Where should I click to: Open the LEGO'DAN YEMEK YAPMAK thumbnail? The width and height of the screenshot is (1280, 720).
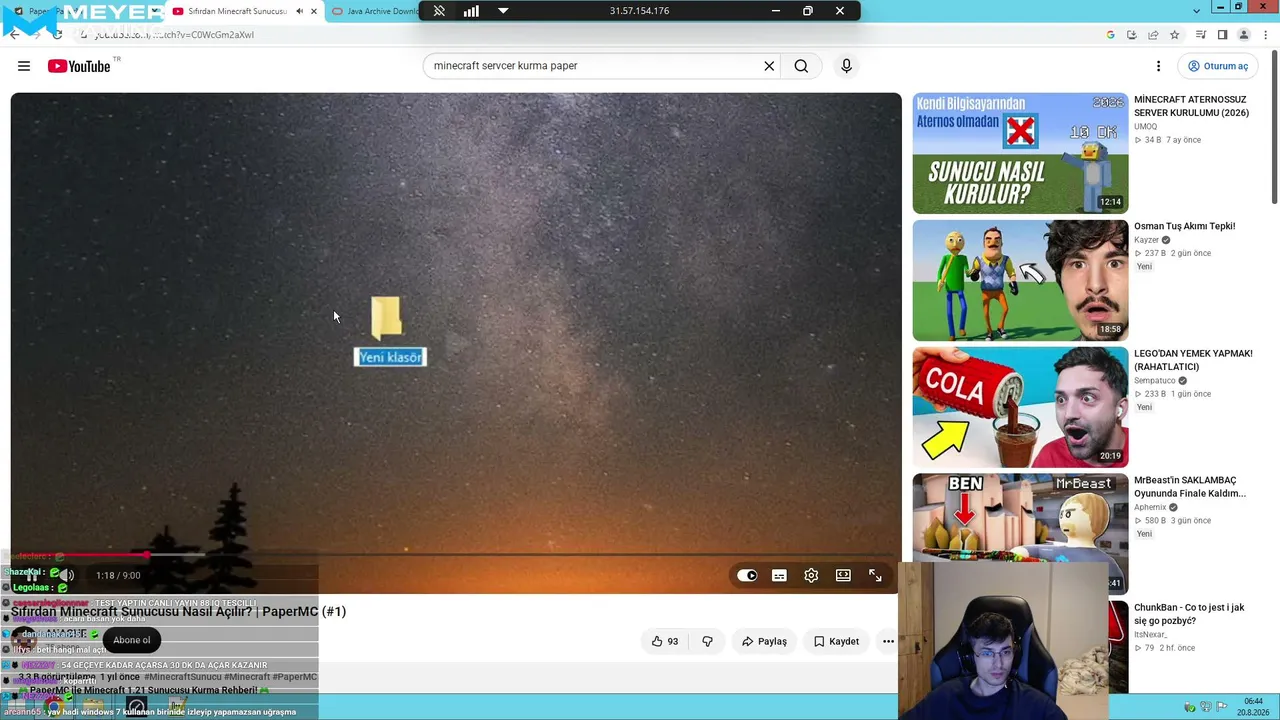[1020, 407]
